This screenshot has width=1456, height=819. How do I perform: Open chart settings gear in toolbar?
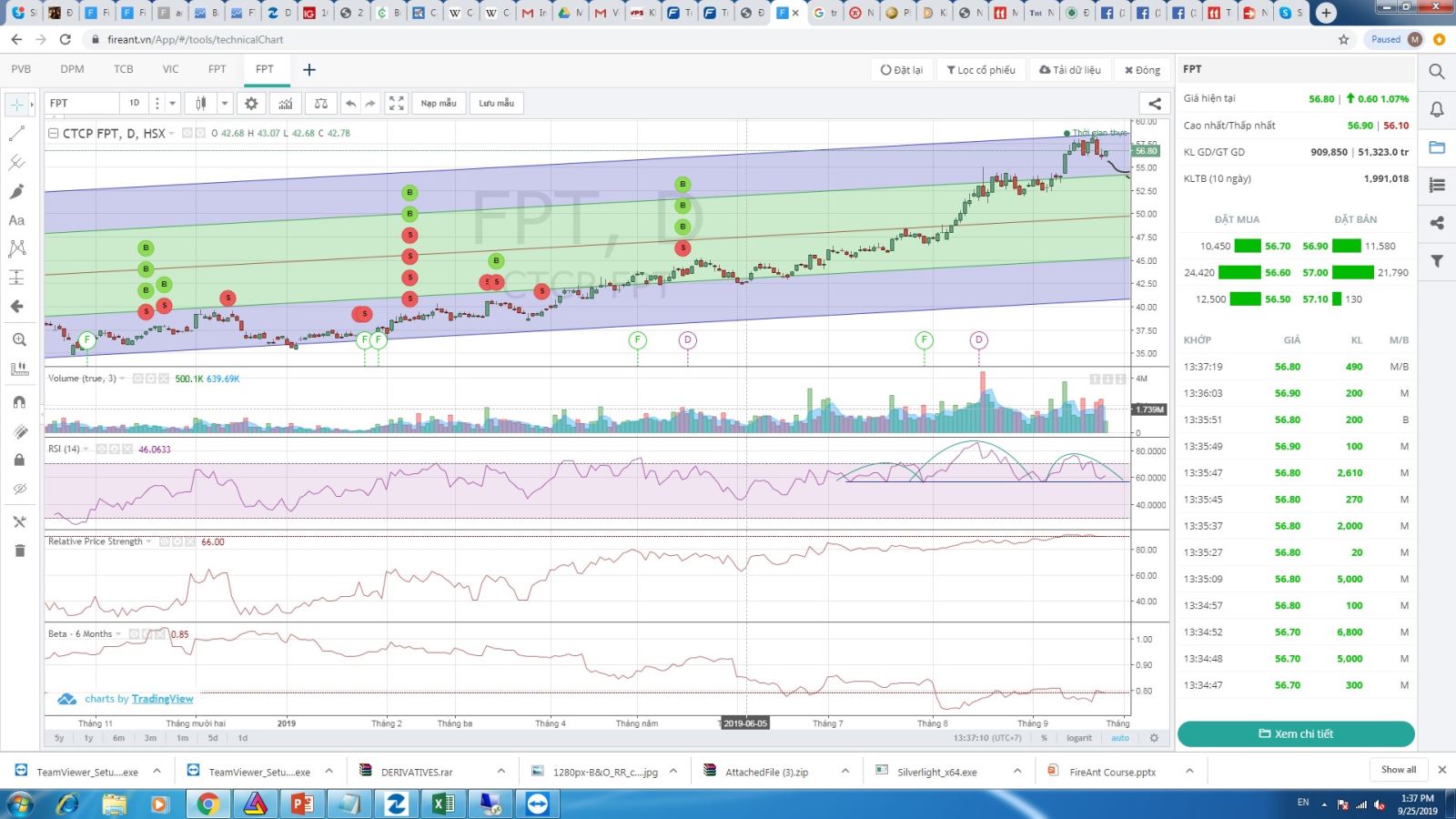pyautogui.click(x=252, y=103)
